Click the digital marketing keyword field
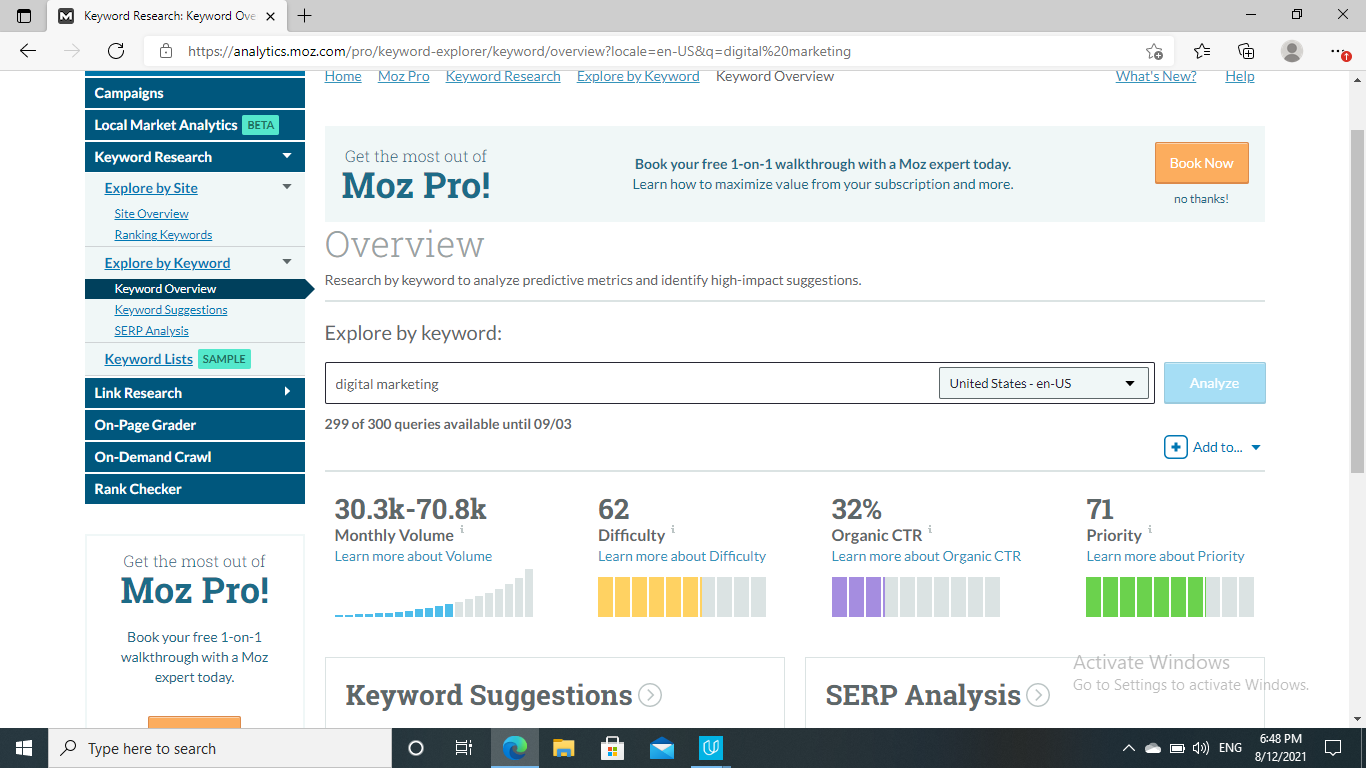Viewport: 1366px width, 768px height. (x=630, y=383)
